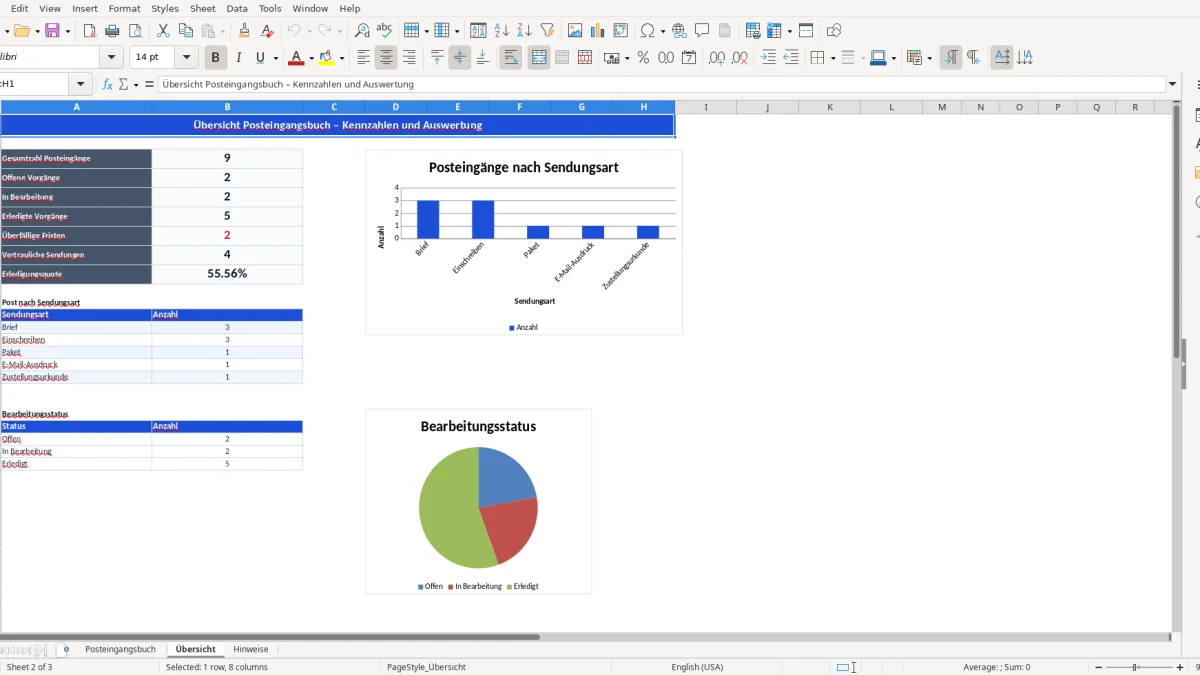Image resolution: width=1200 pixels, height=675 pixels.
Task: Insert a comment
Action: [x=702, y=31]
